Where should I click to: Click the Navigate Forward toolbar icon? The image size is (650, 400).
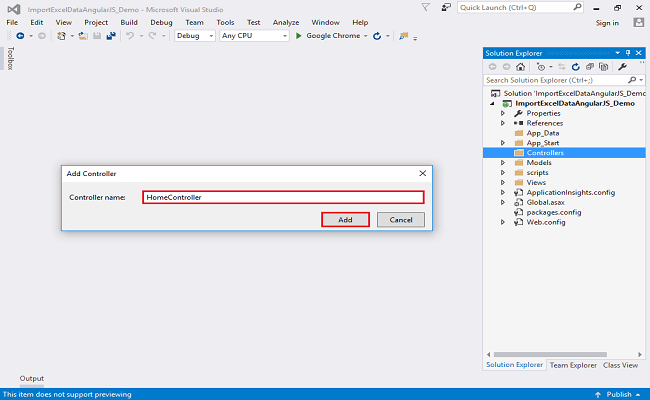coord(42,36)
